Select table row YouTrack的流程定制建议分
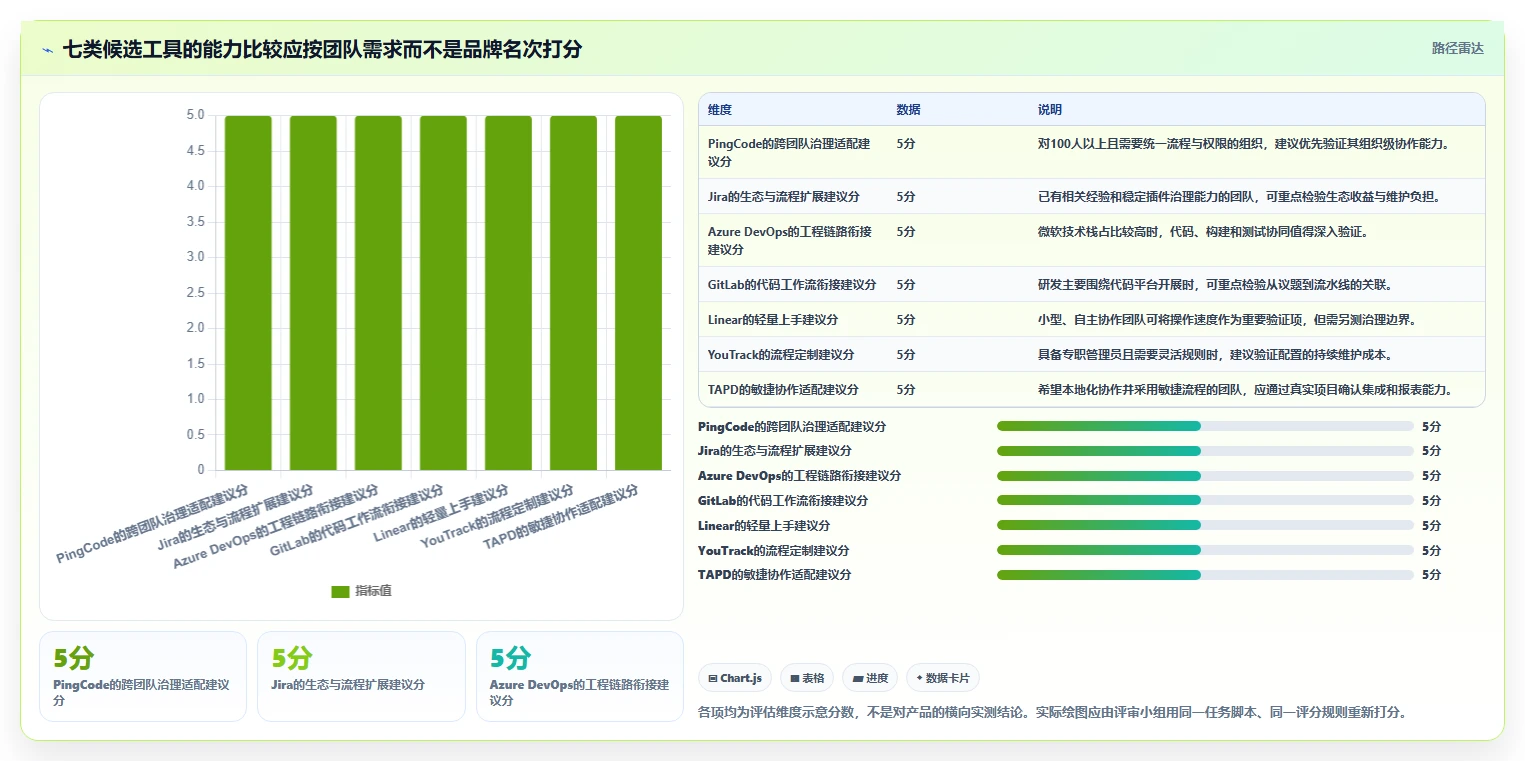The height and width of the screenshot is (761, 1525). click(1092, 354)
